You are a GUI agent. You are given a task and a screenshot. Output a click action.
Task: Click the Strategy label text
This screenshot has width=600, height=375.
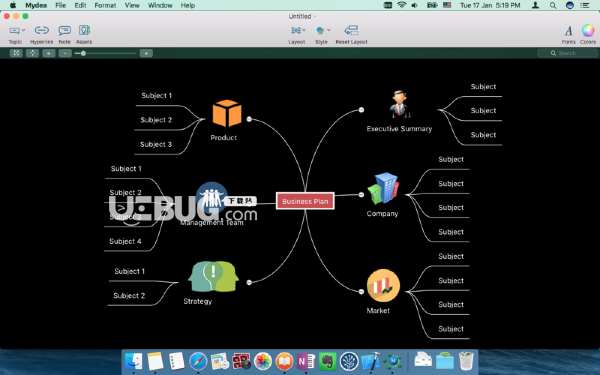pyautogui.click(x=197, y=302)
